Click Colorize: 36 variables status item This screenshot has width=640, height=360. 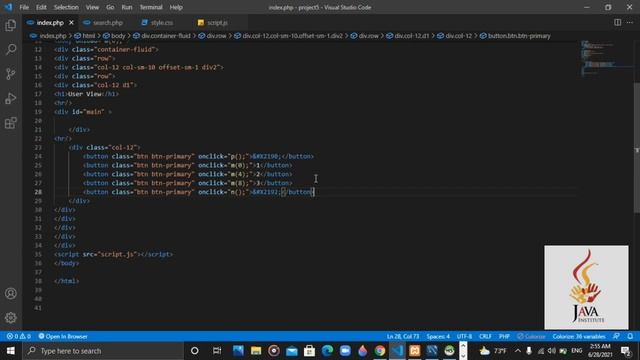(579, 336)
